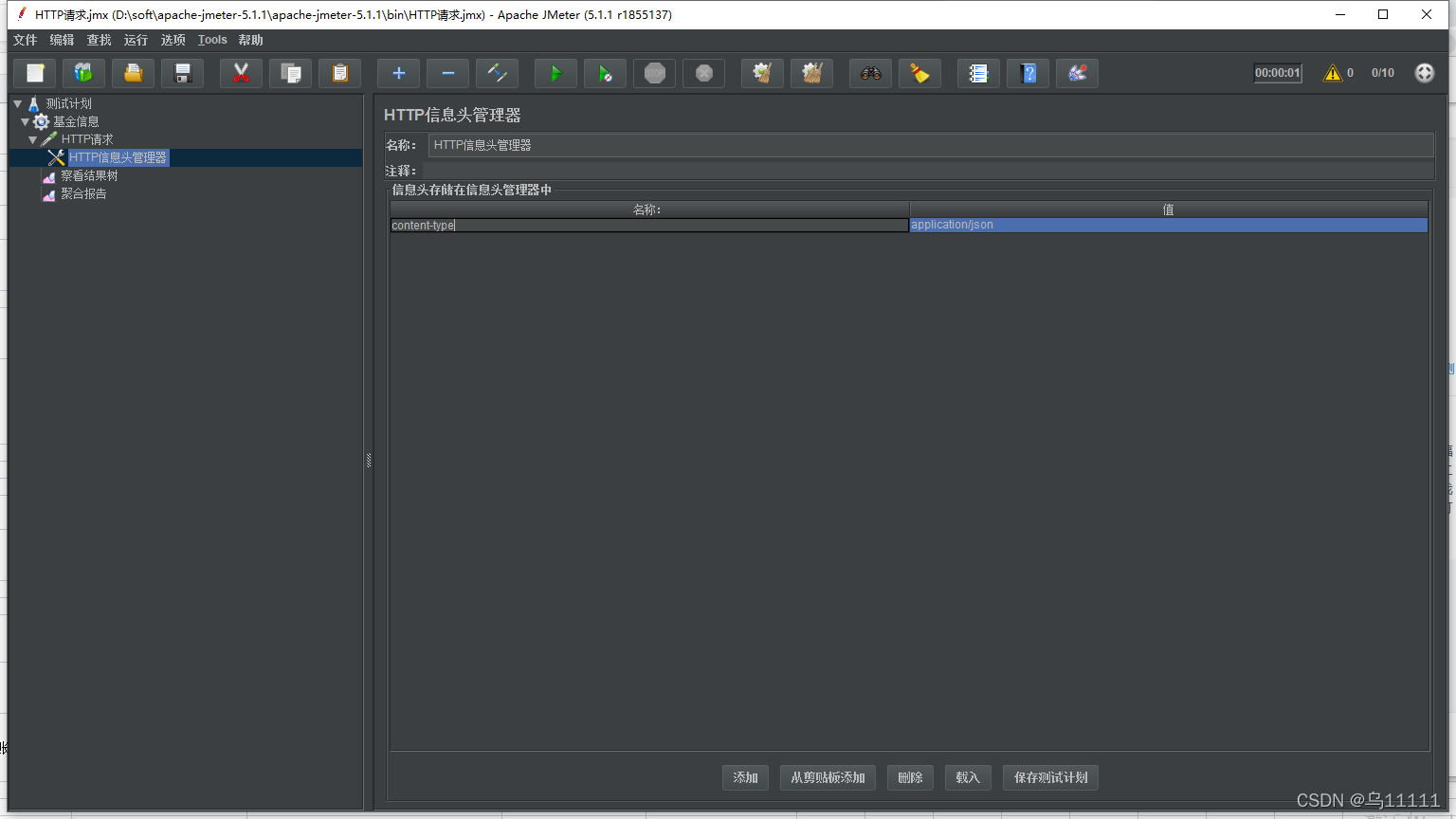Click the Open file folder icon
This screenshot has height=819, width=1456.
tap(134, 73)
